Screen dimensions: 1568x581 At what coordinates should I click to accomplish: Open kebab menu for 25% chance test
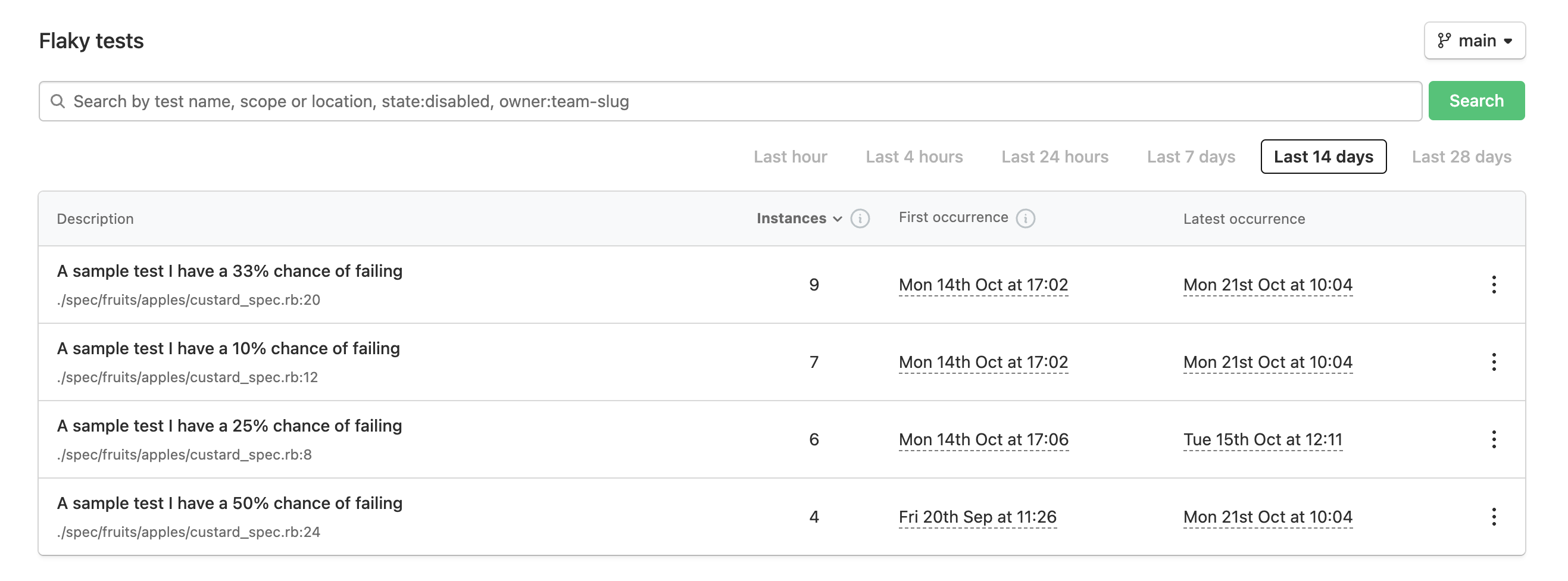1493,439
